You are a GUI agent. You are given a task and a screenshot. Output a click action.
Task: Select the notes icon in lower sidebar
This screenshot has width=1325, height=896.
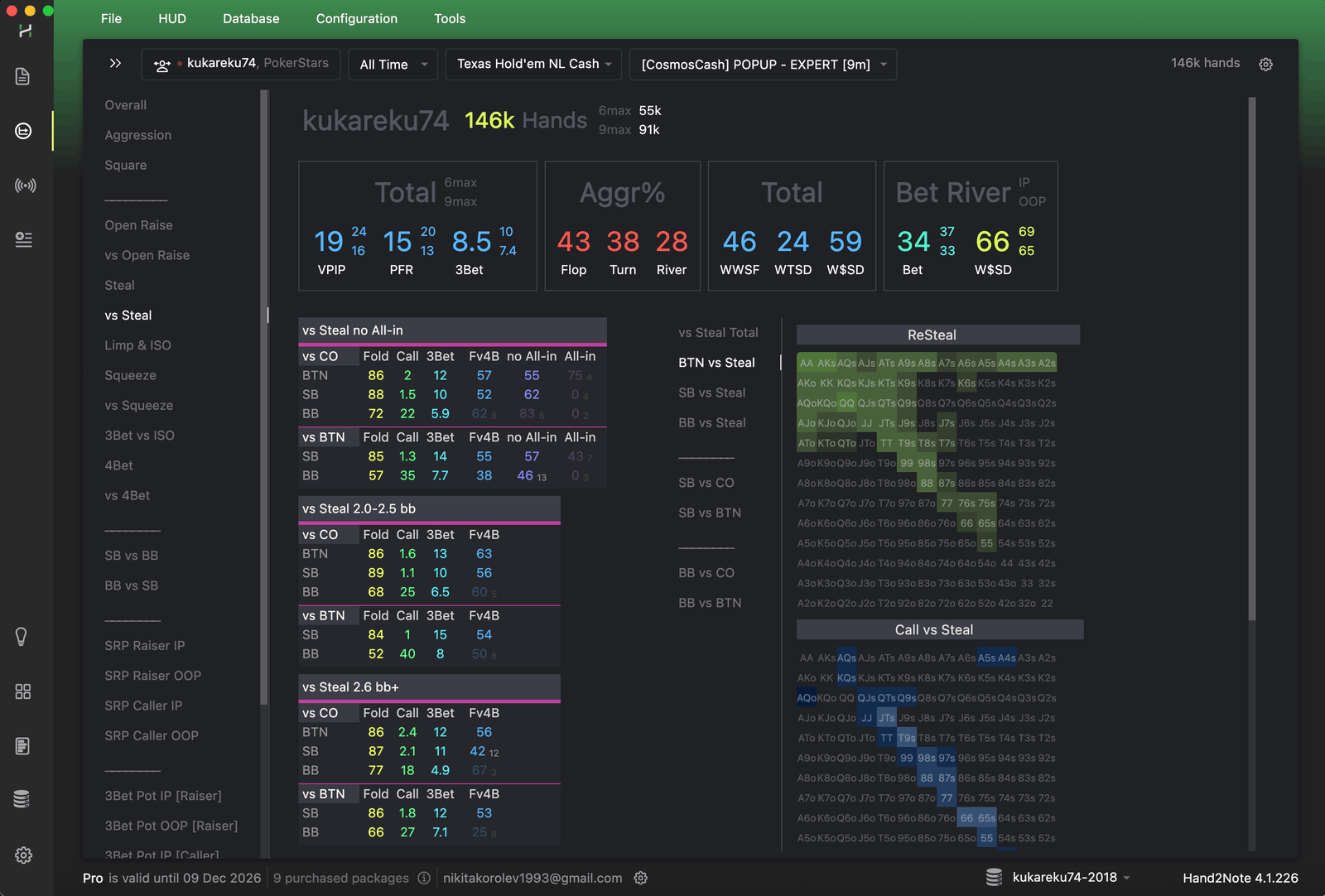pos(22,745)
